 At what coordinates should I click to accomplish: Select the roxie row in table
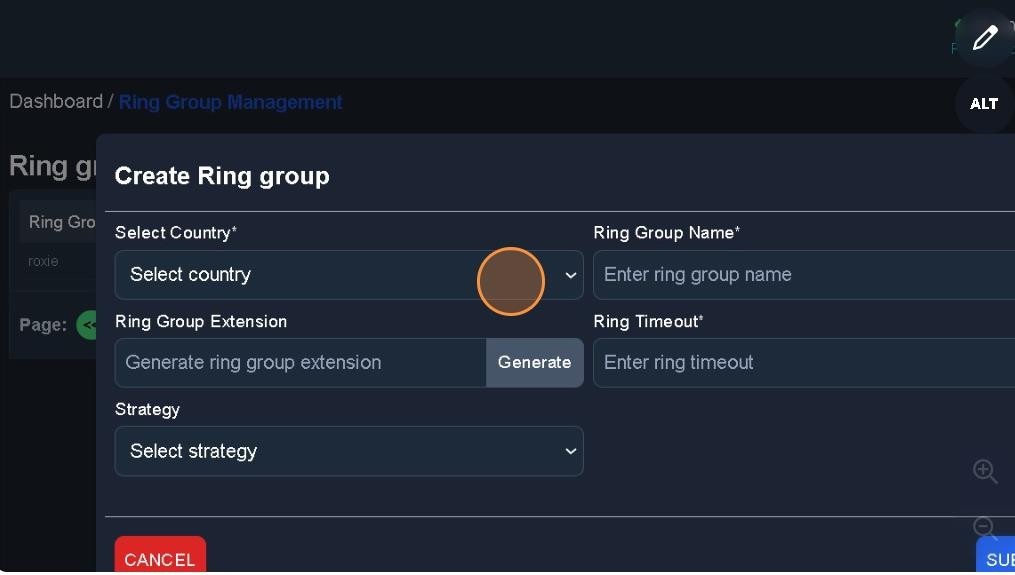(x=43, y=261)
